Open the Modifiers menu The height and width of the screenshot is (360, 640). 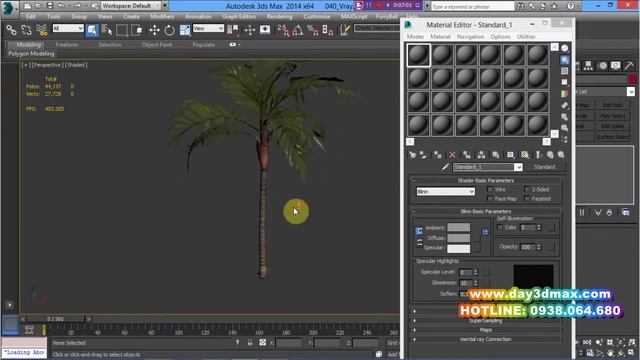click(x=162, y=17)
